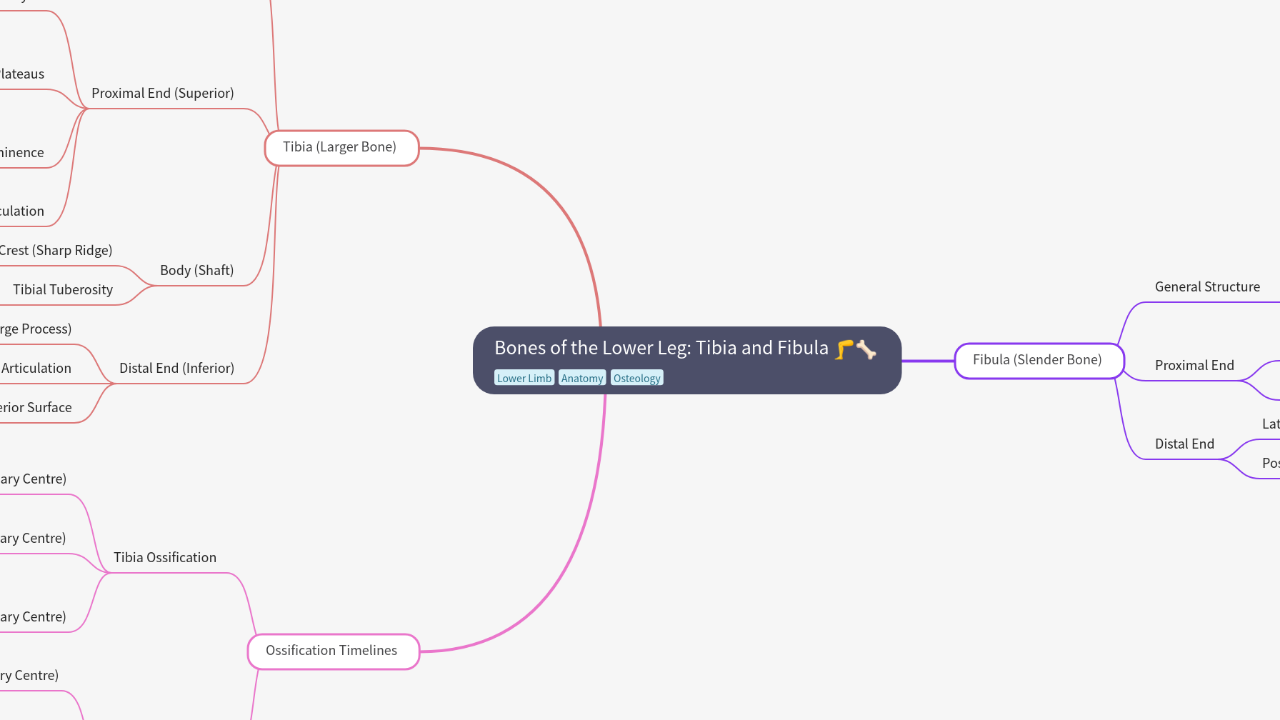Click the Tibial Tuberosity leaf
1280x720 pixels.
pos(63,290)
